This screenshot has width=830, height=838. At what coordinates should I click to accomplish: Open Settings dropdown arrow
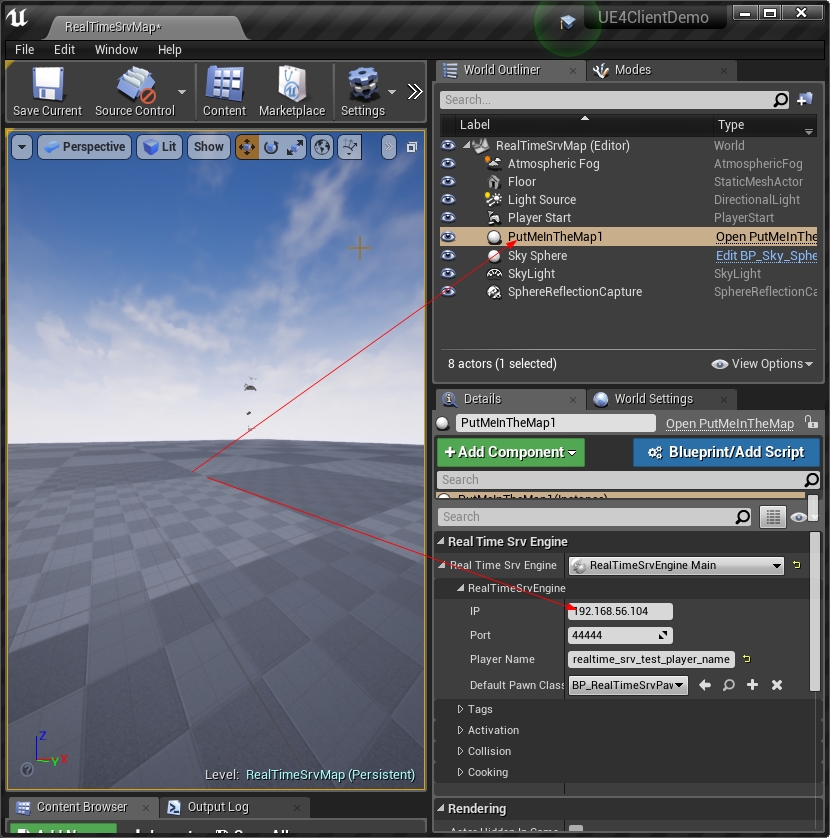pyautogui.click(x=392, y=92)
